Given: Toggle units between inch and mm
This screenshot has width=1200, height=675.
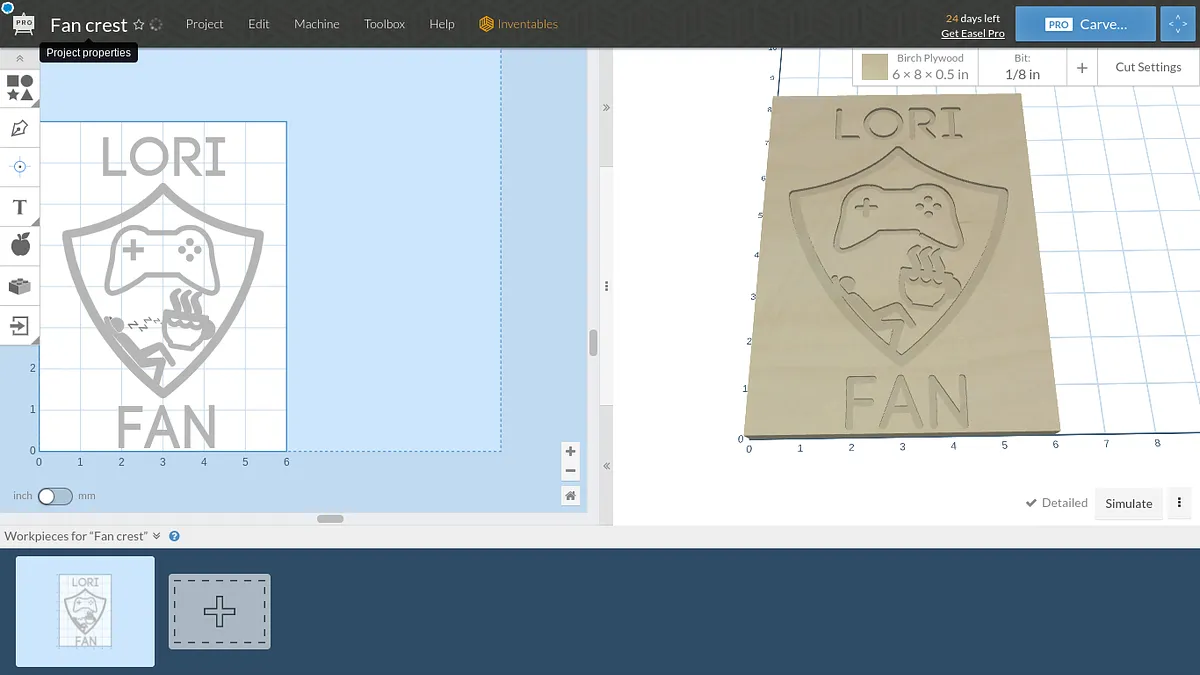Looking at the screenshot, I should pyautogui.click(x=55, y=496).
